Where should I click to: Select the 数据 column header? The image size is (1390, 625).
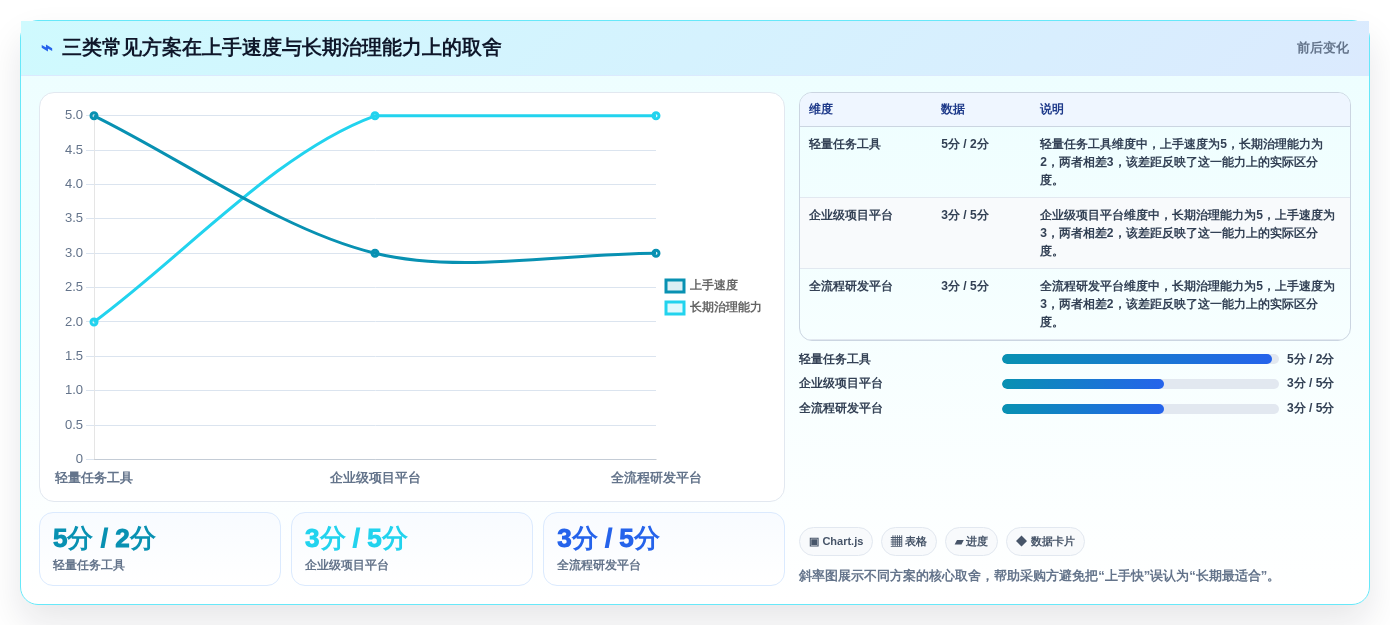coord(953,110)
